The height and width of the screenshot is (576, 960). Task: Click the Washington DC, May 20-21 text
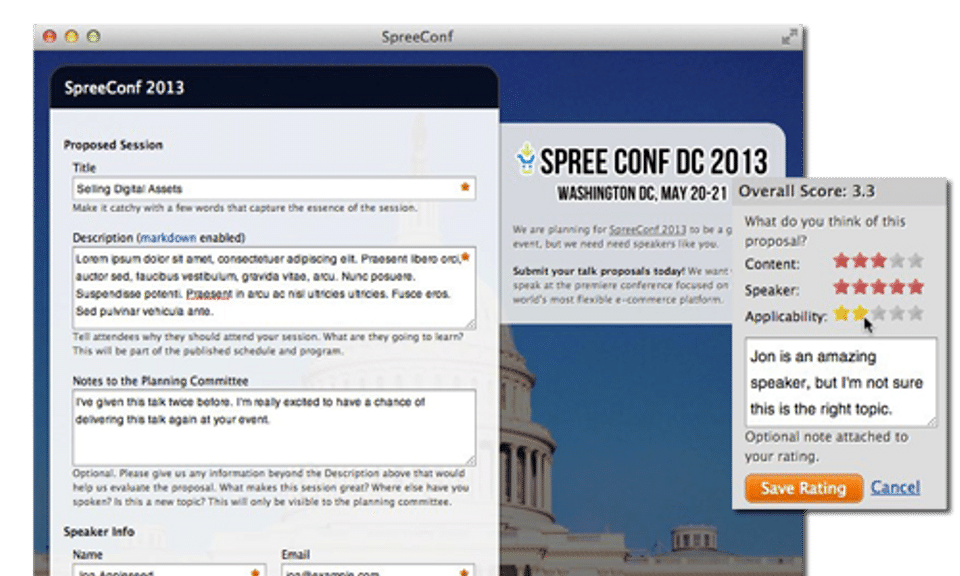[642, 193]
